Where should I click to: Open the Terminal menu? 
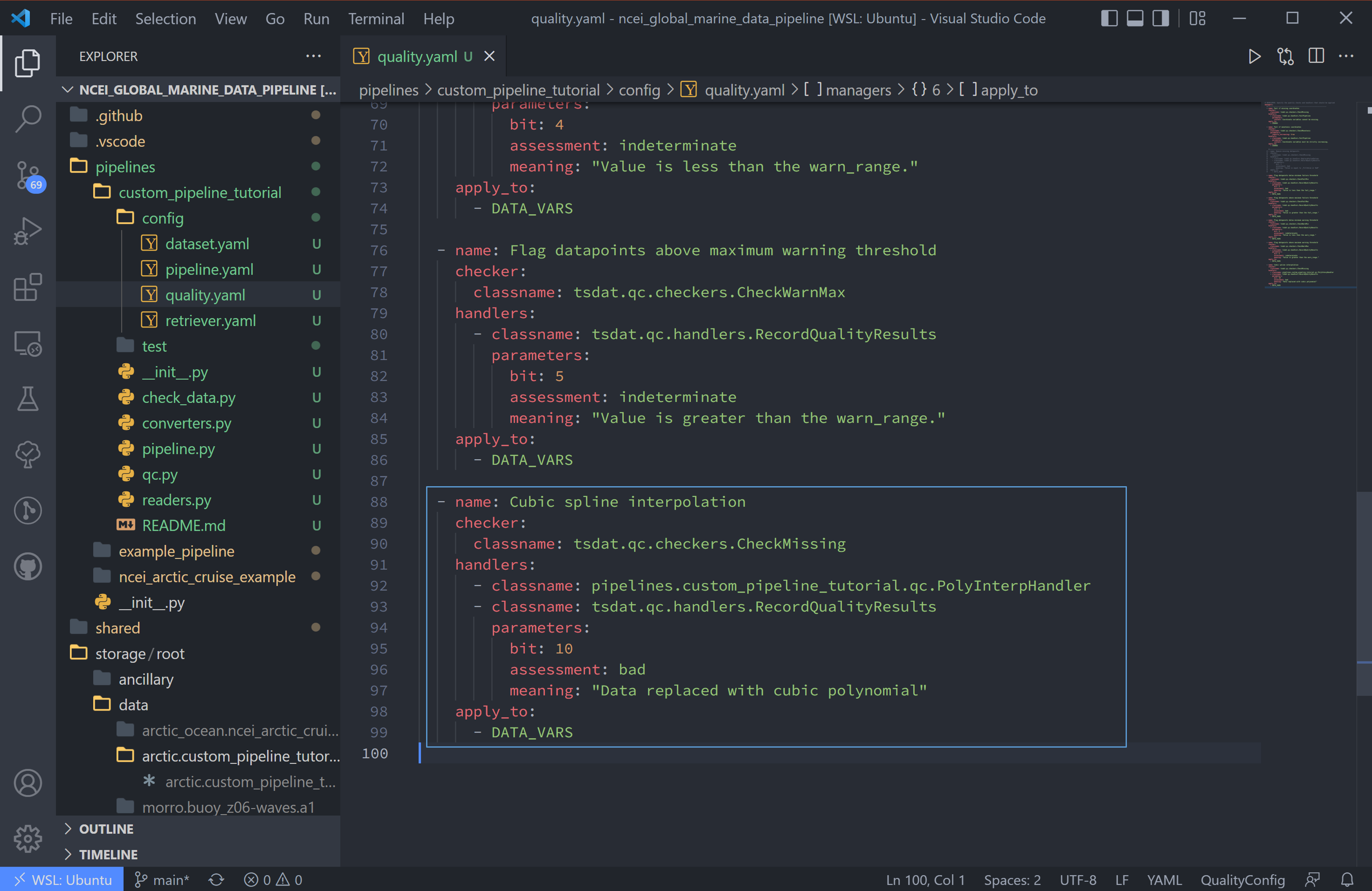pyautogui.click(x=376, y=19)
